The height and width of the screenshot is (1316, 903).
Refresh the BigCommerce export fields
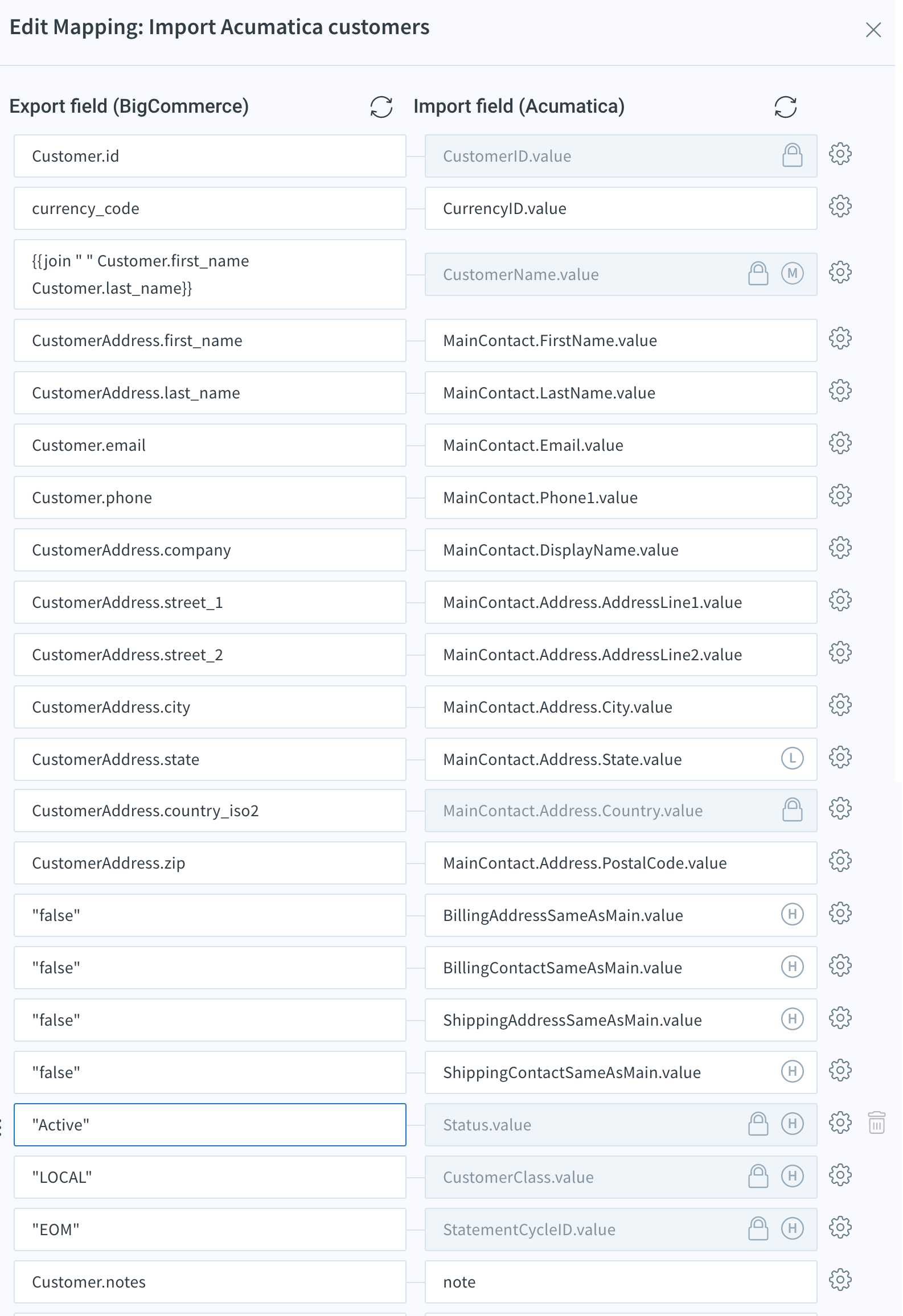381,106
